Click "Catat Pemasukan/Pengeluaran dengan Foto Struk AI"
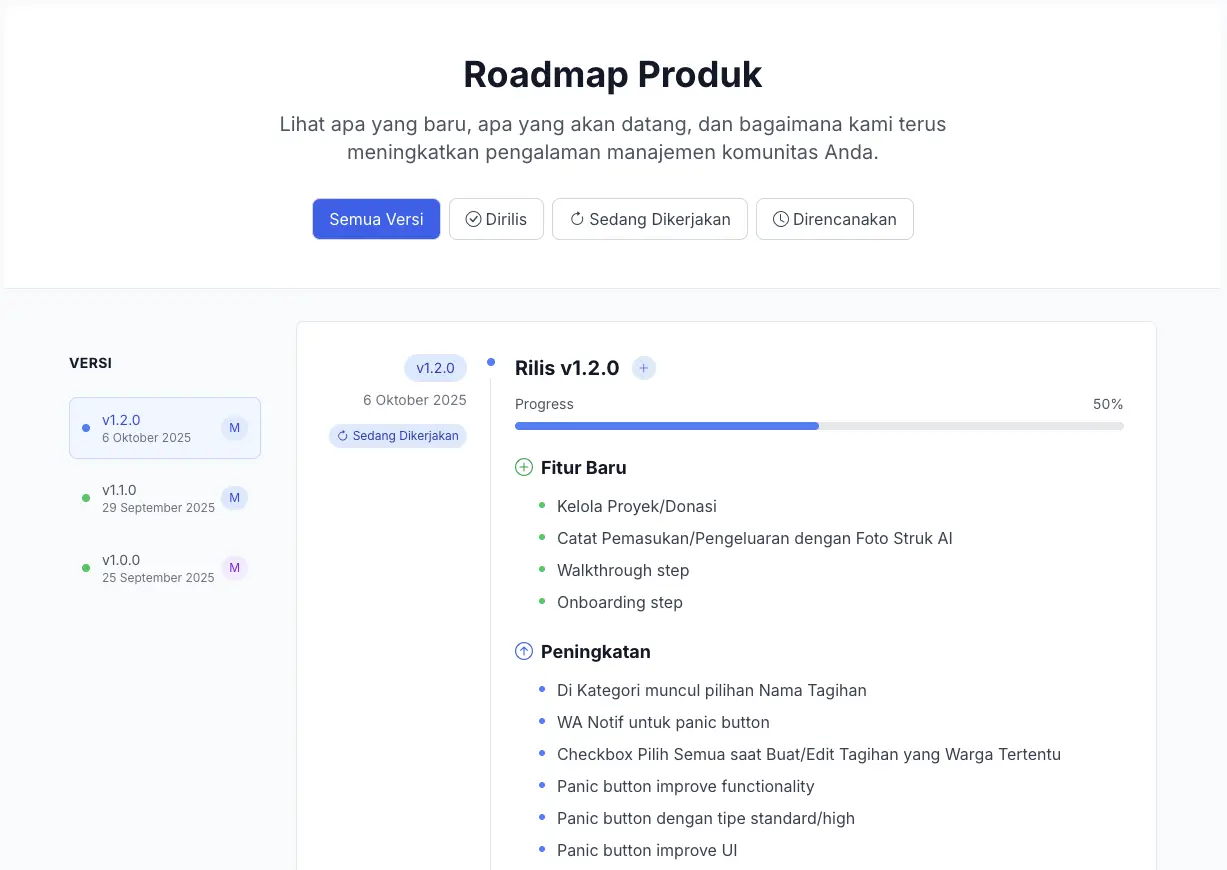1227x870 pixels. pos(755,538)
